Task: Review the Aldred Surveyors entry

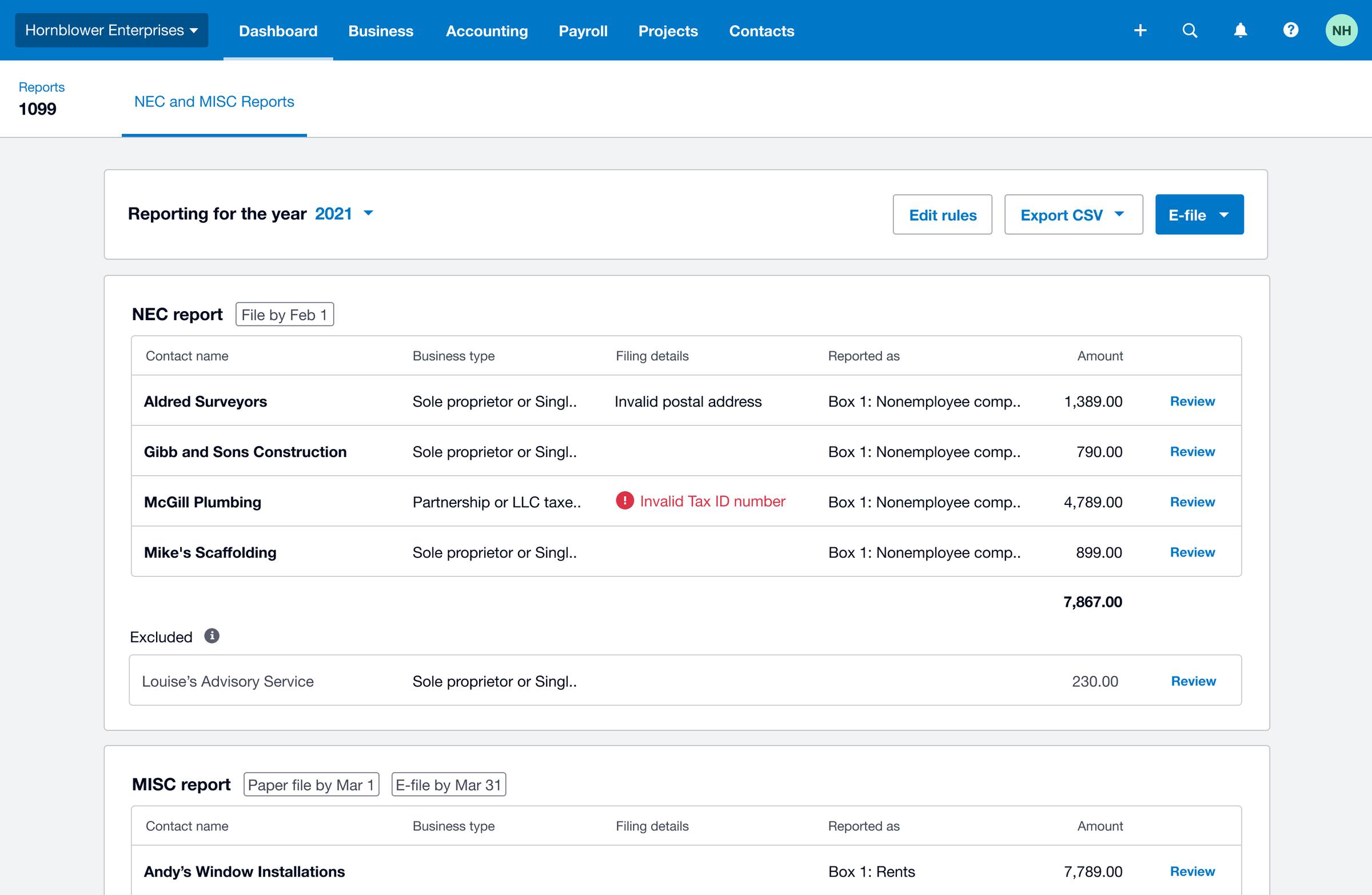Action: click(x=1192, y=401)
